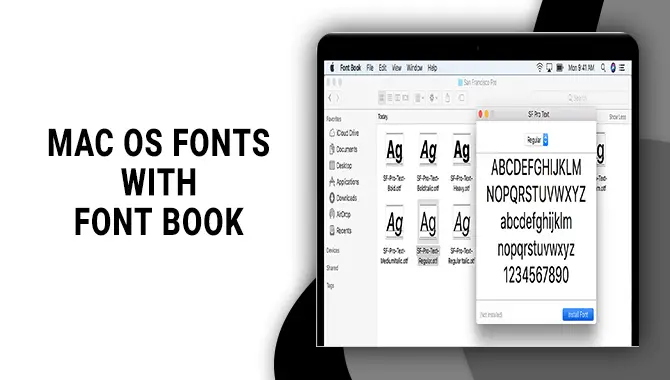The image size is (670, 380).
Task: Select iCloud Drive in sidebar
Action: pos(344,133)
